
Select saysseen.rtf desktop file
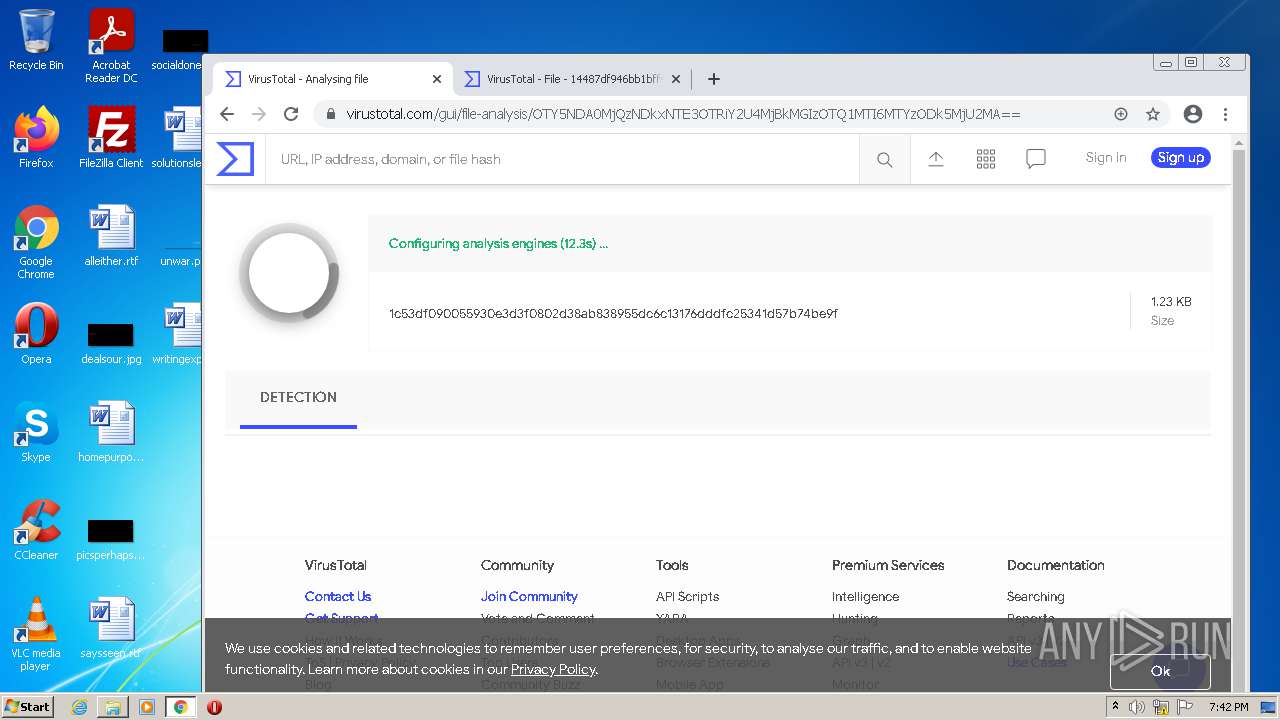(x=111, y=628)
